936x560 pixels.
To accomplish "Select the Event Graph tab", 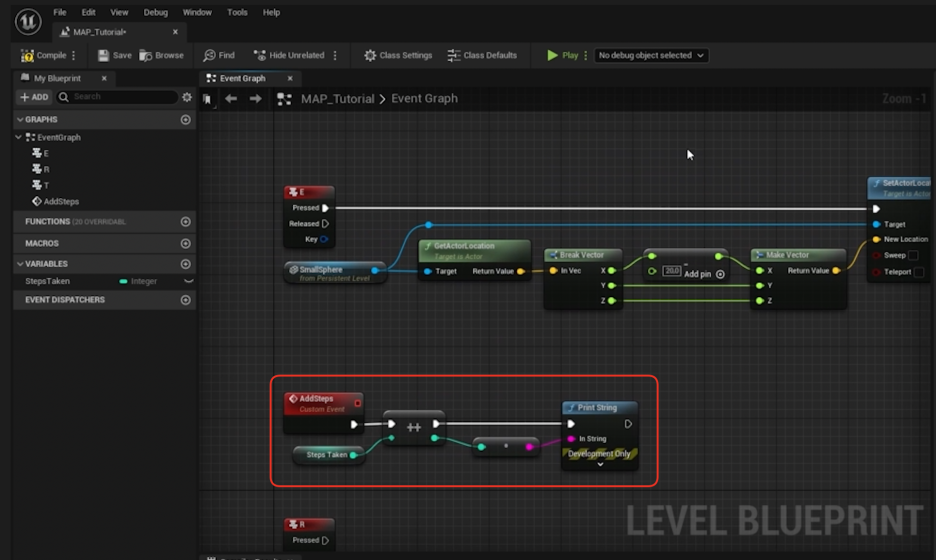I will pos(242,78).
